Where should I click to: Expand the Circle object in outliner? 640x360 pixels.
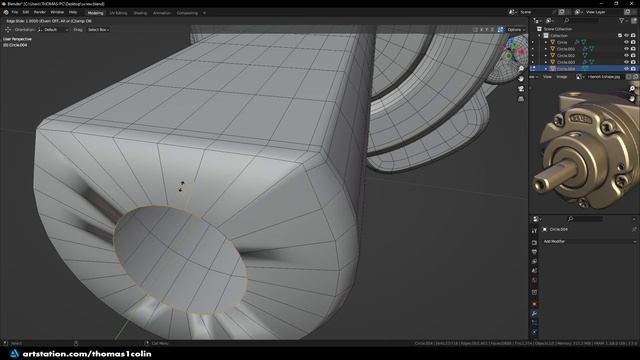click(546, 42)
